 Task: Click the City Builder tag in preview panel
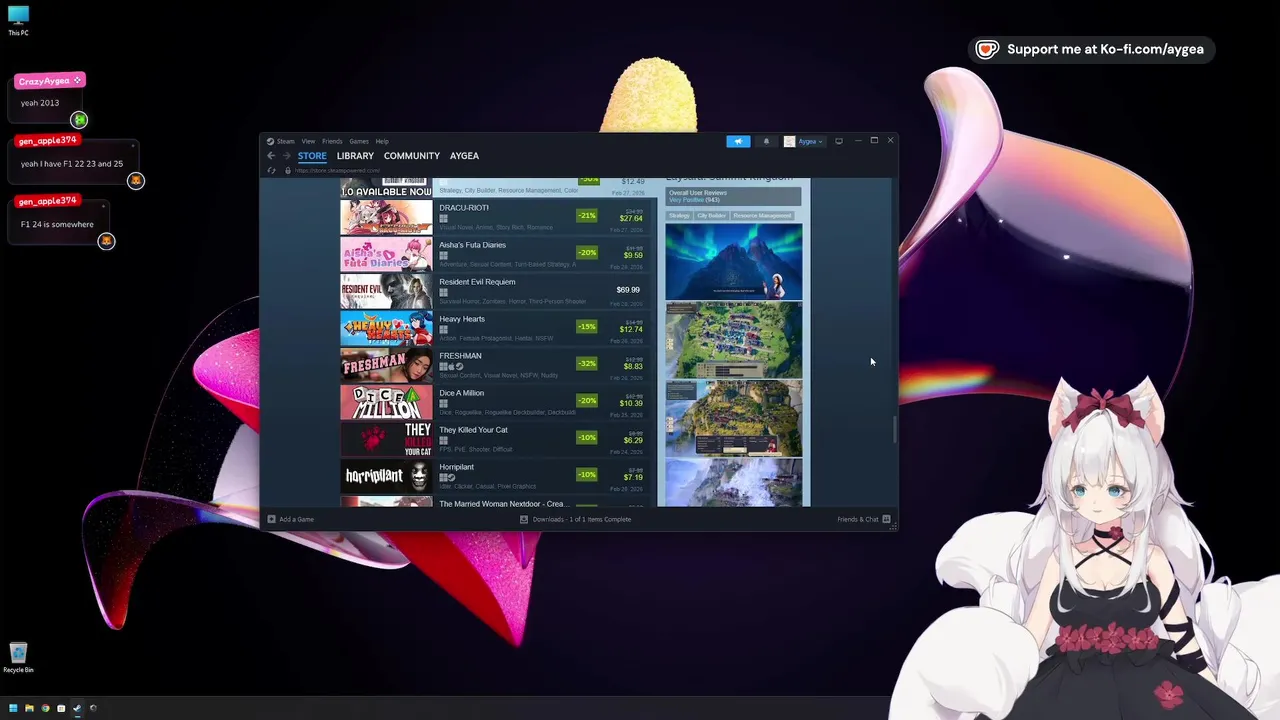click(x=711, y=215)
